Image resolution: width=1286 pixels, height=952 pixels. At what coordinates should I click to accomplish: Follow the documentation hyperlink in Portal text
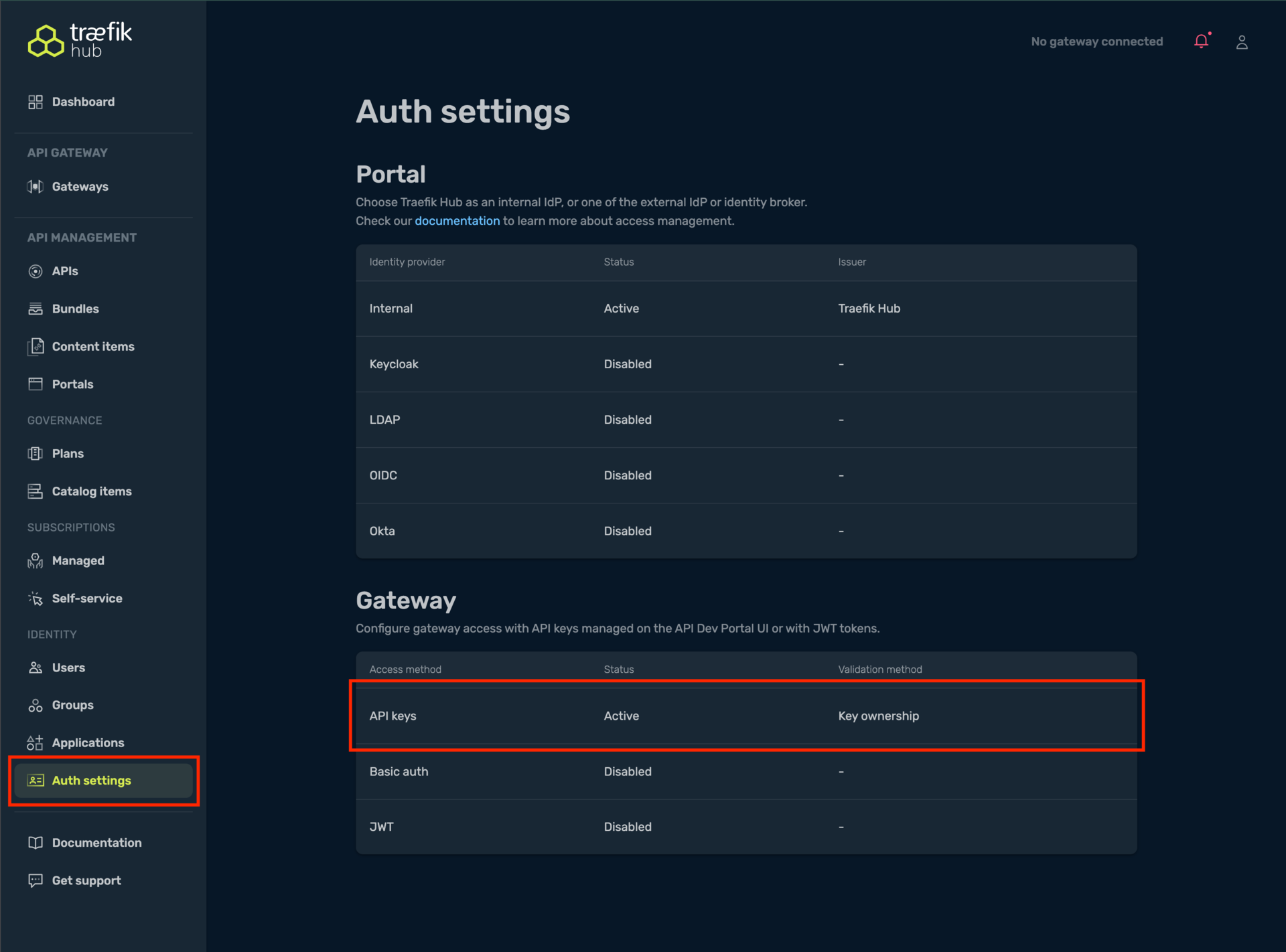coord(457,221)
